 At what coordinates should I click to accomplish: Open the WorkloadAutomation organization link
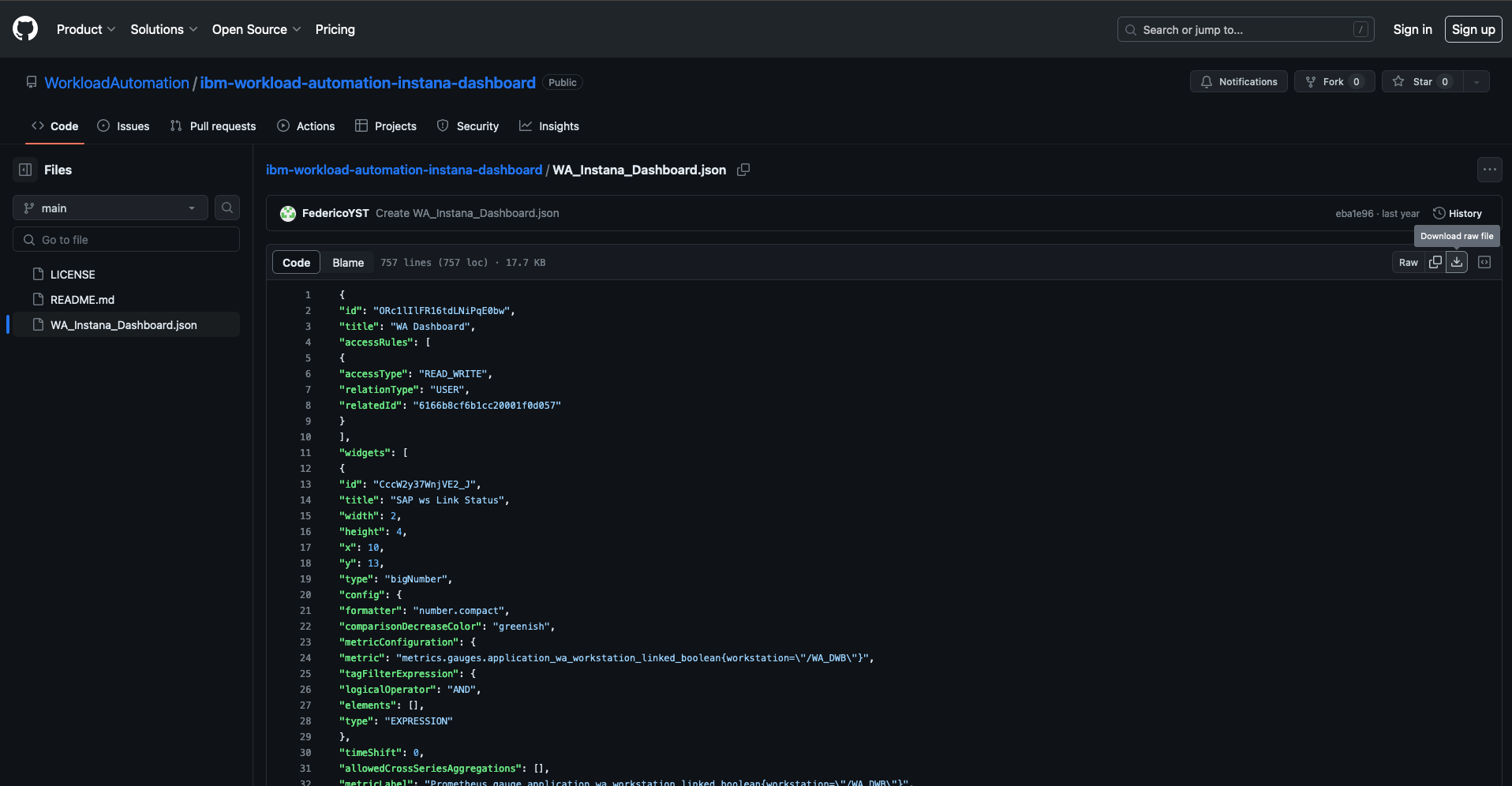point(117,83)
